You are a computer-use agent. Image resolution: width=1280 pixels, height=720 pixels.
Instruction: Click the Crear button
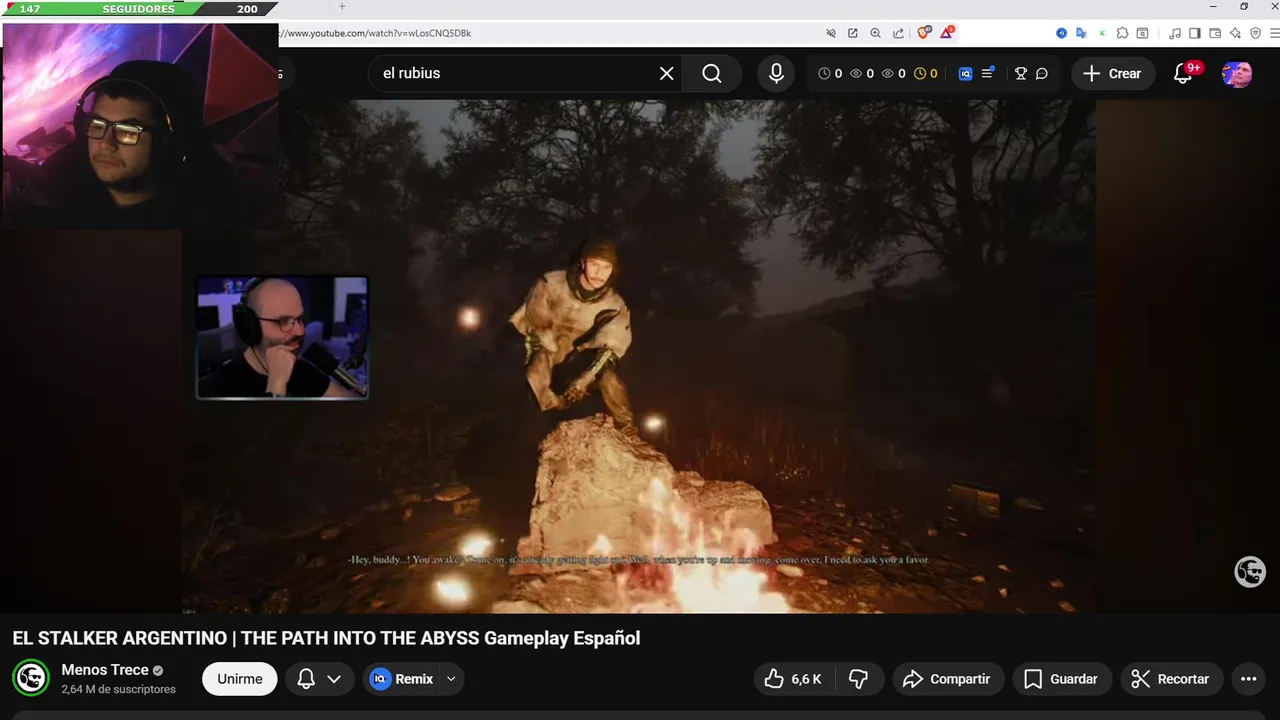click(x=1112, y=73)
